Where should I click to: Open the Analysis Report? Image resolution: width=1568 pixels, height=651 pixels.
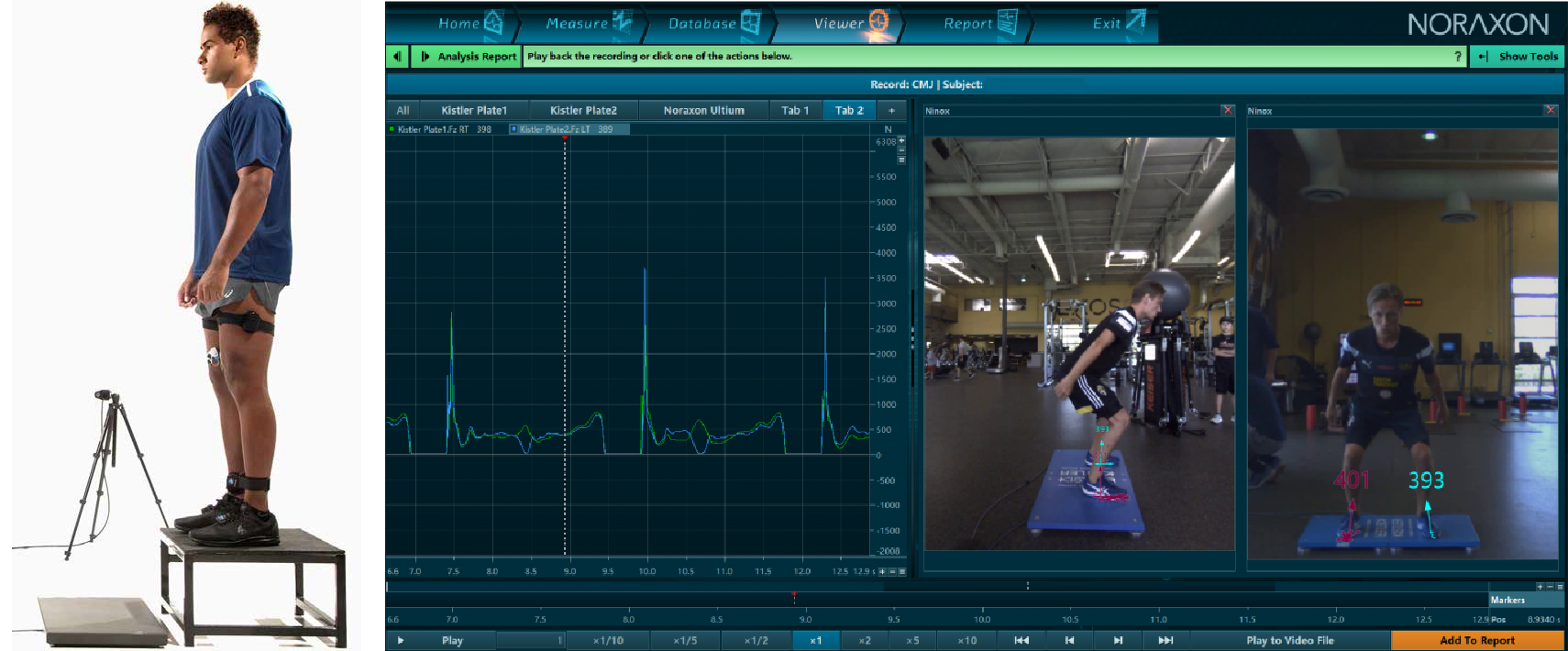point(468,56)
